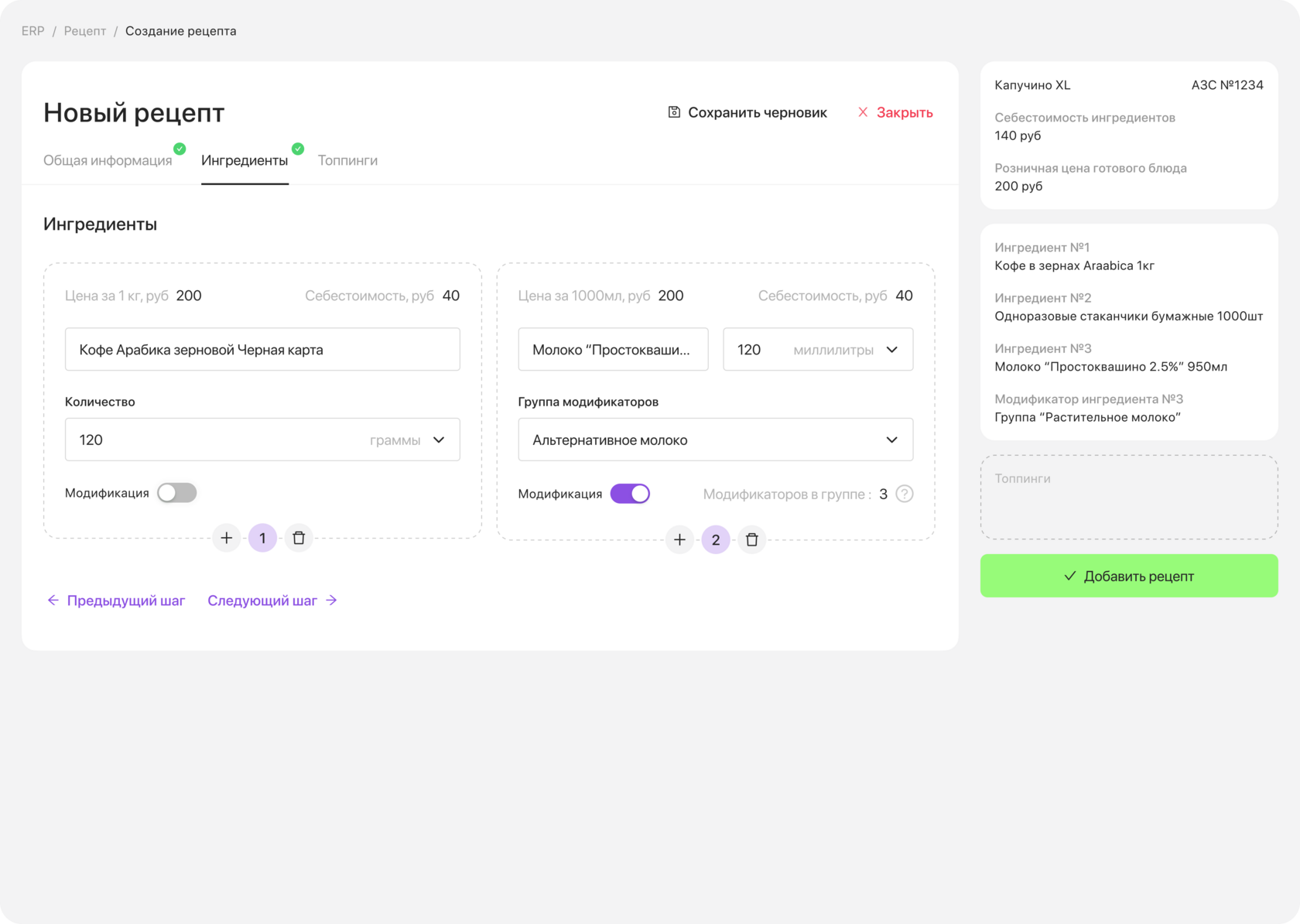Open the миллилитры unit dropdown

(891, 350)
